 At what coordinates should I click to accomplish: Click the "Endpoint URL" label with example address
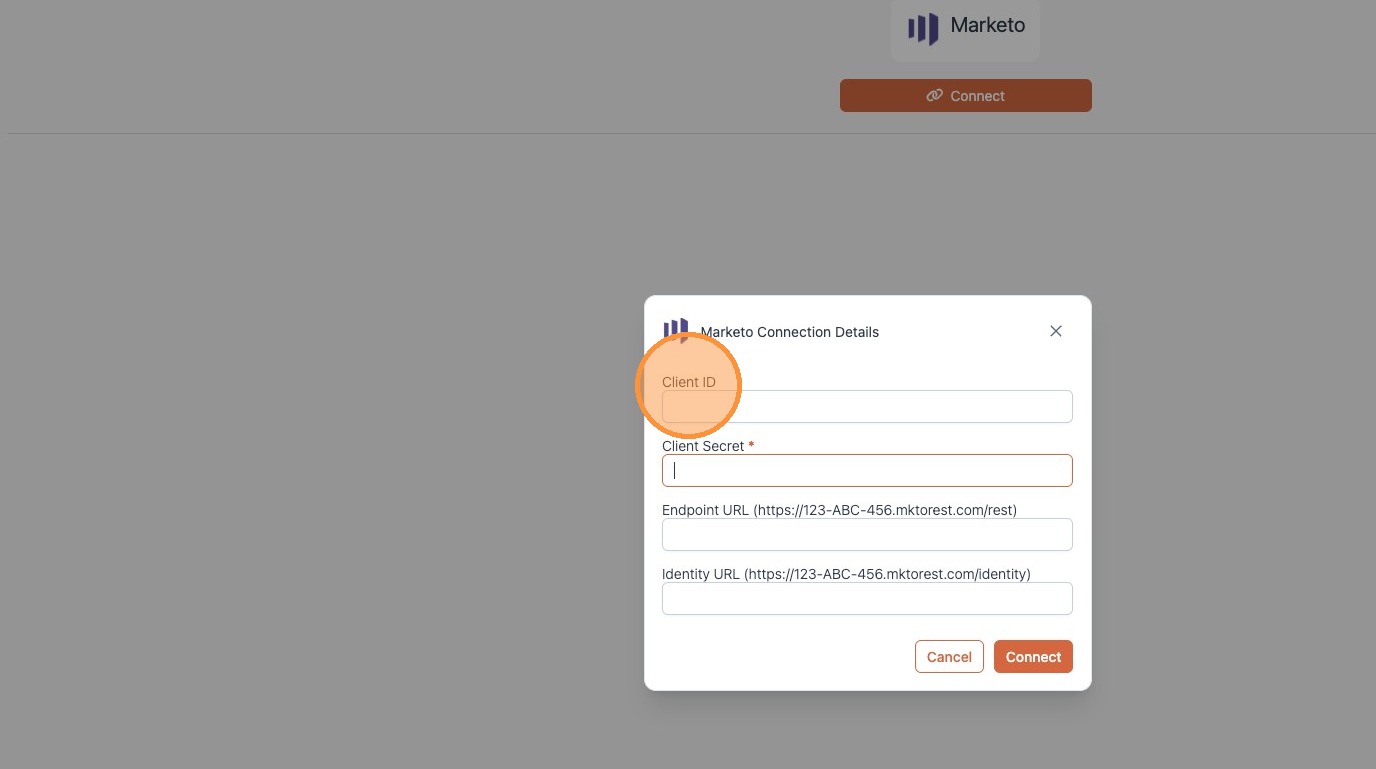[x=839, y=510]
